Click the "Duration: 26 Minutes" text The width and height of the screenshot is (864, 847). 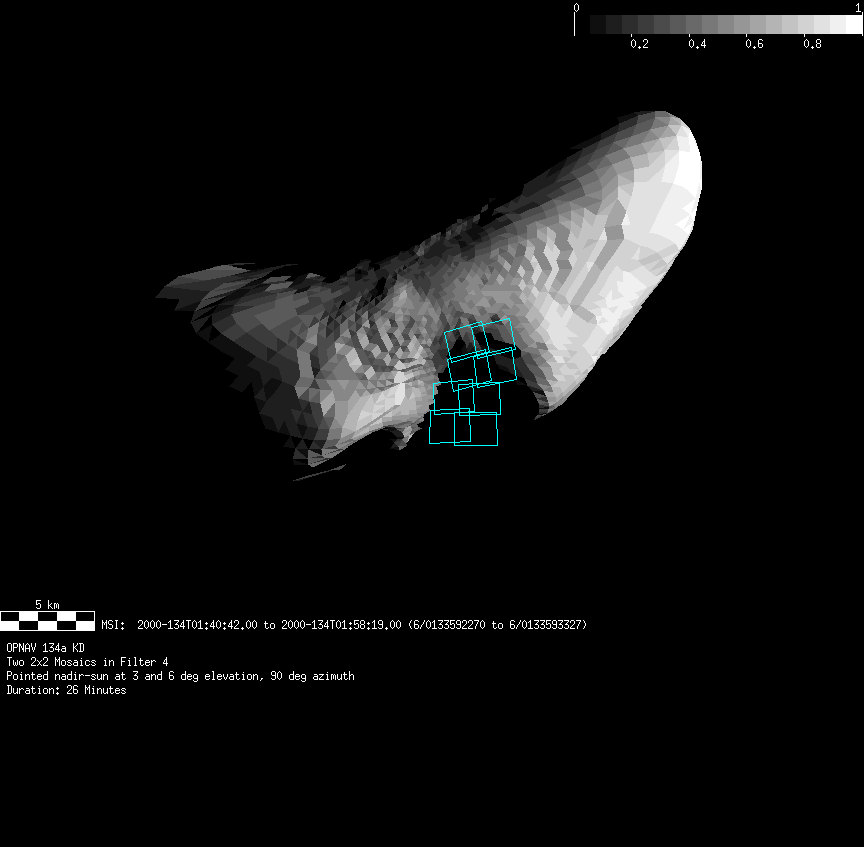[66, 690]
